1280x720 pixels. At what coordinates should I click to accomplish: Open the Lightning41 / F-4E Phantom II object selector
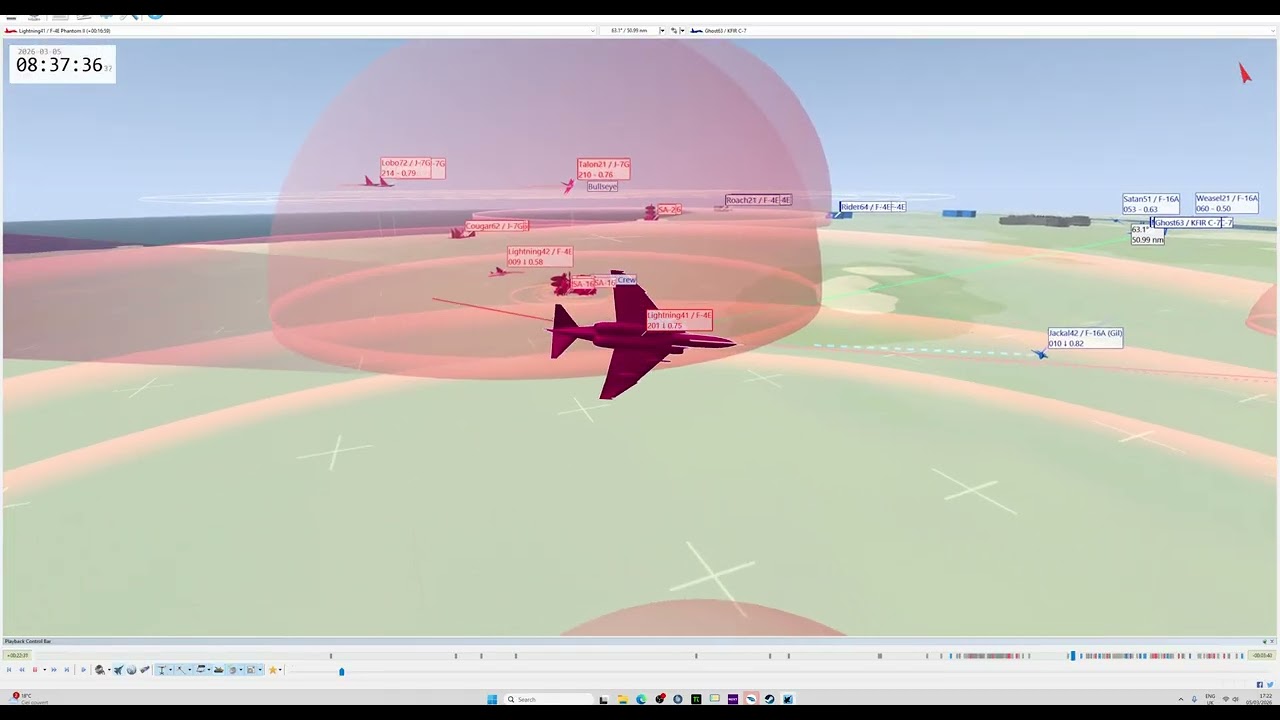300,31
